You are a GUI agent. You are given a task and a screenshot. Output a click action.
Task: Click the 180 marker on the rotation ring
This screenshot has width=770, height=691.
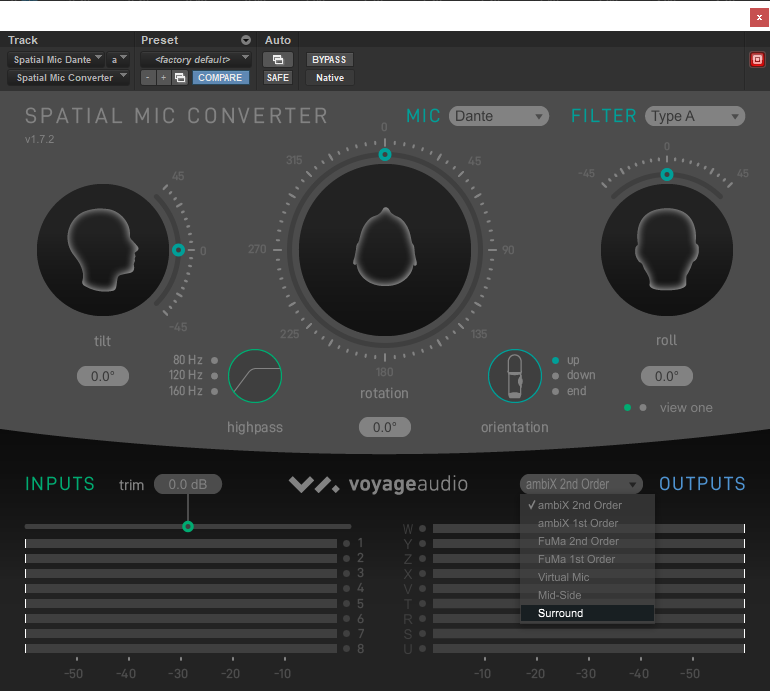pyautogui.click(x=385, y=372)
